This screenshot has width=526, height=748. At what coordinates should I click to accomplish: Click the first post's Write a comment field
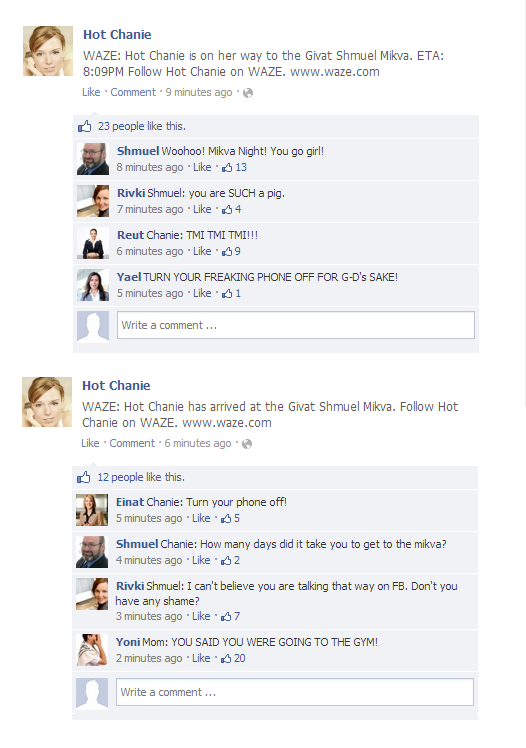[296, 325]
